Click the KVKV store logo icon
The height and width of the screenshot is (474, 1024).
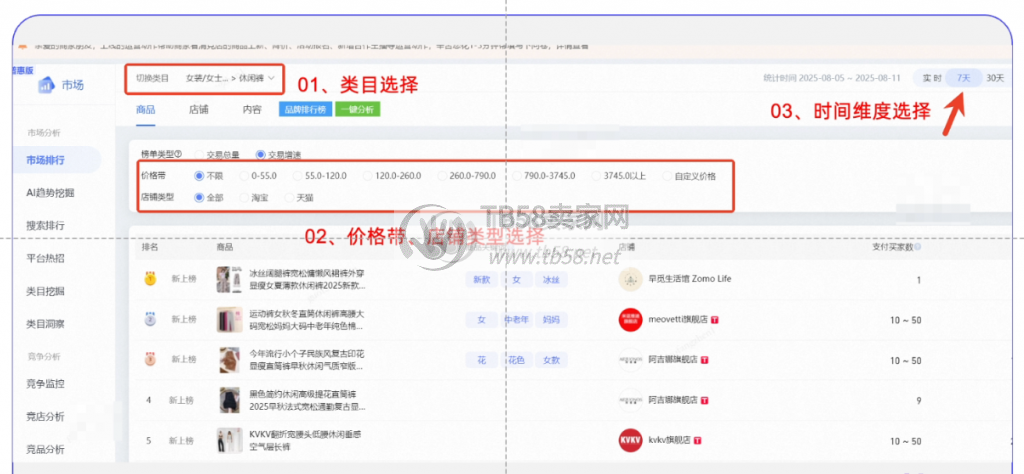coord(629,440)
